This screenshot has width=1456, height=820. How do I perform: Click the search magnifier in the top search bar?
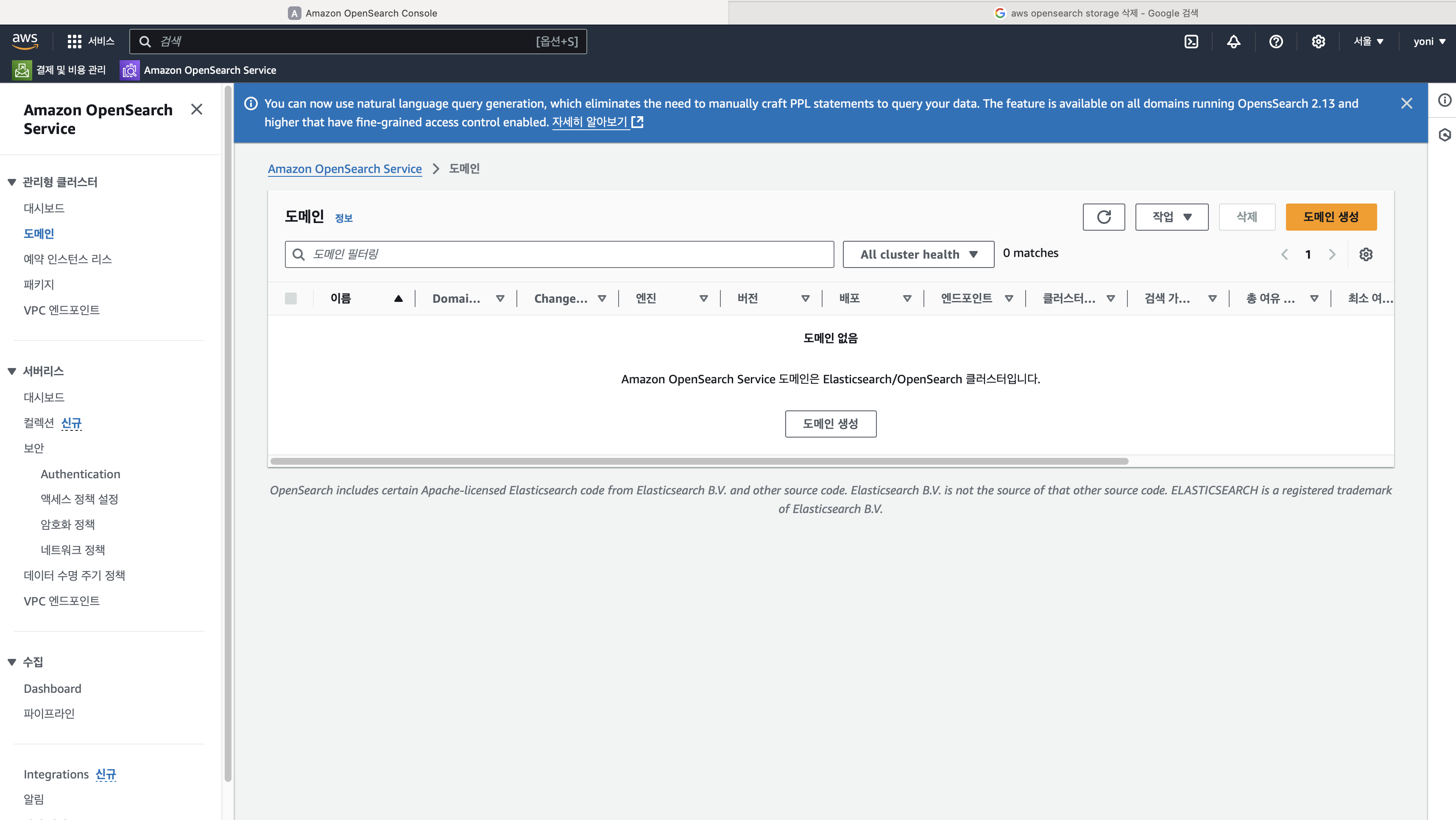[x=145, y=41]
